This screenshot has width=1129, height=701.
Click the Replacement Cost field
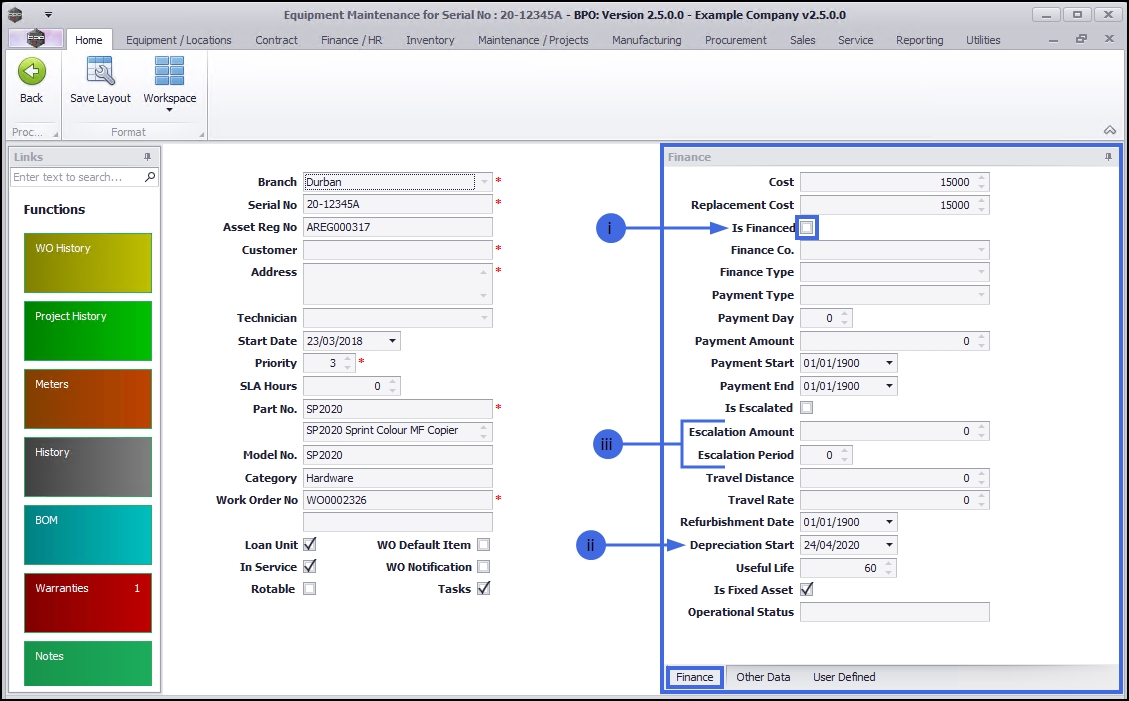coord(894,205)
